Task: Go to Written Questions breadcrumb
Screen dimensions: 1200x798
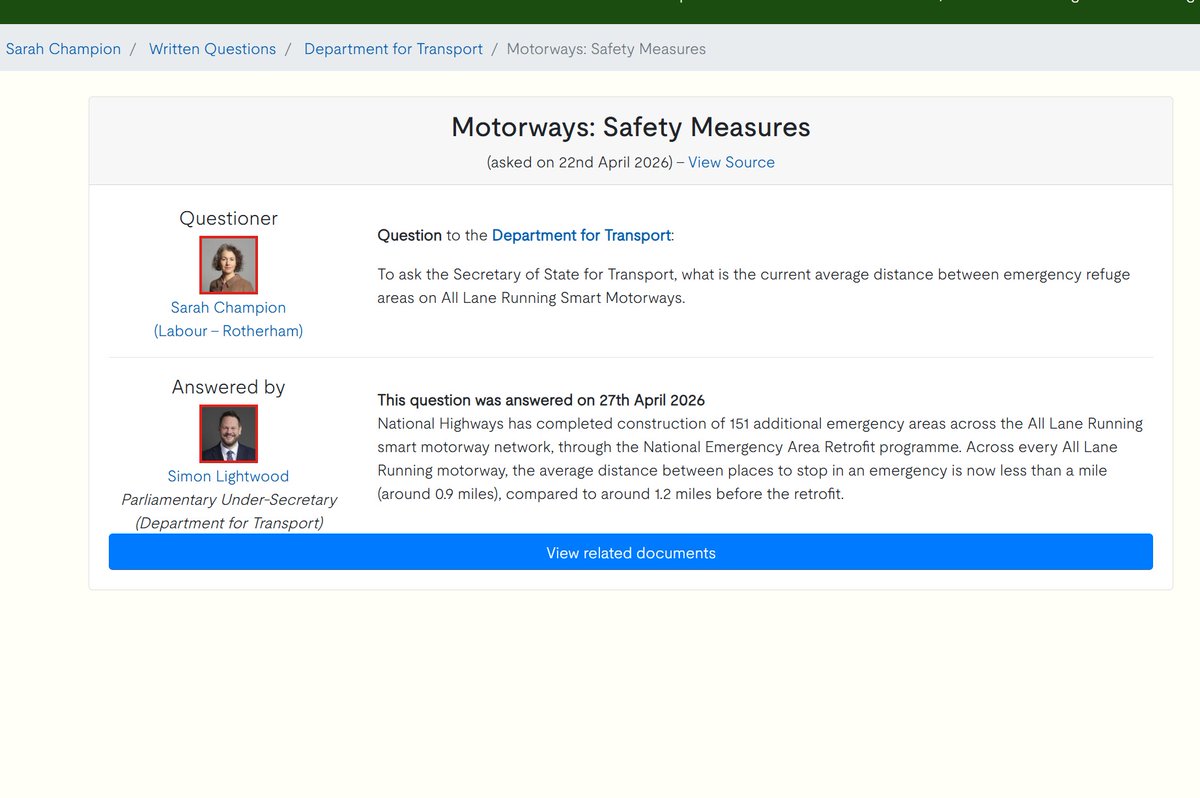Action: click(212, 49)
